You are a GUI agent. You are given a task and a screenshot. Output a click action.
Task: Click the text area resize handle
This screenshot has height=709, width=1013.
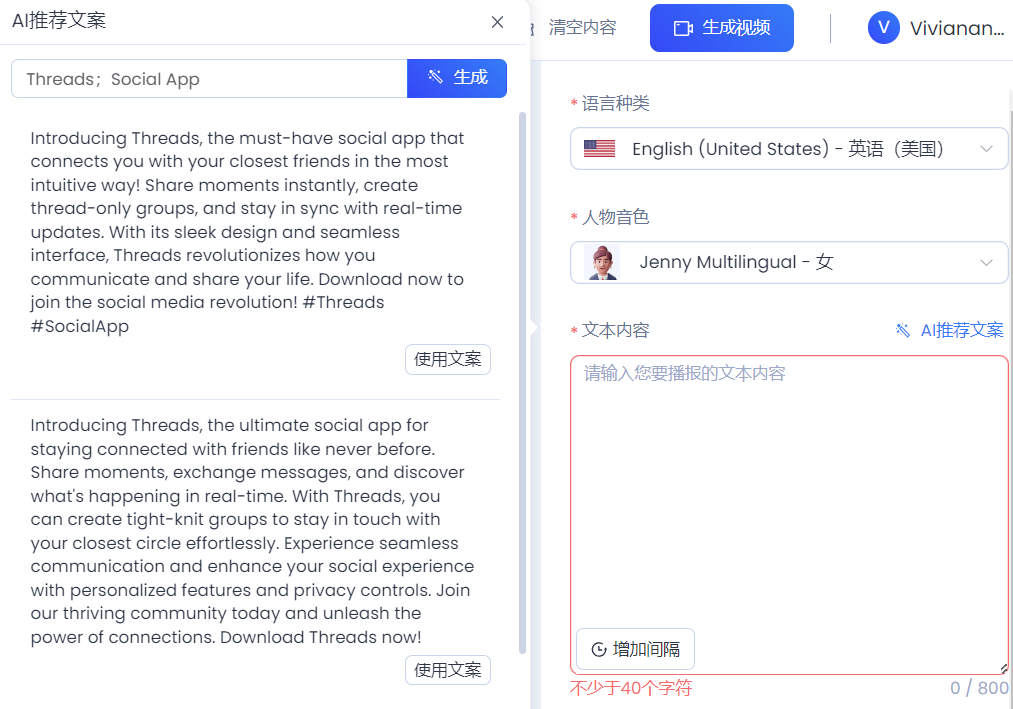coord(1003,668)
